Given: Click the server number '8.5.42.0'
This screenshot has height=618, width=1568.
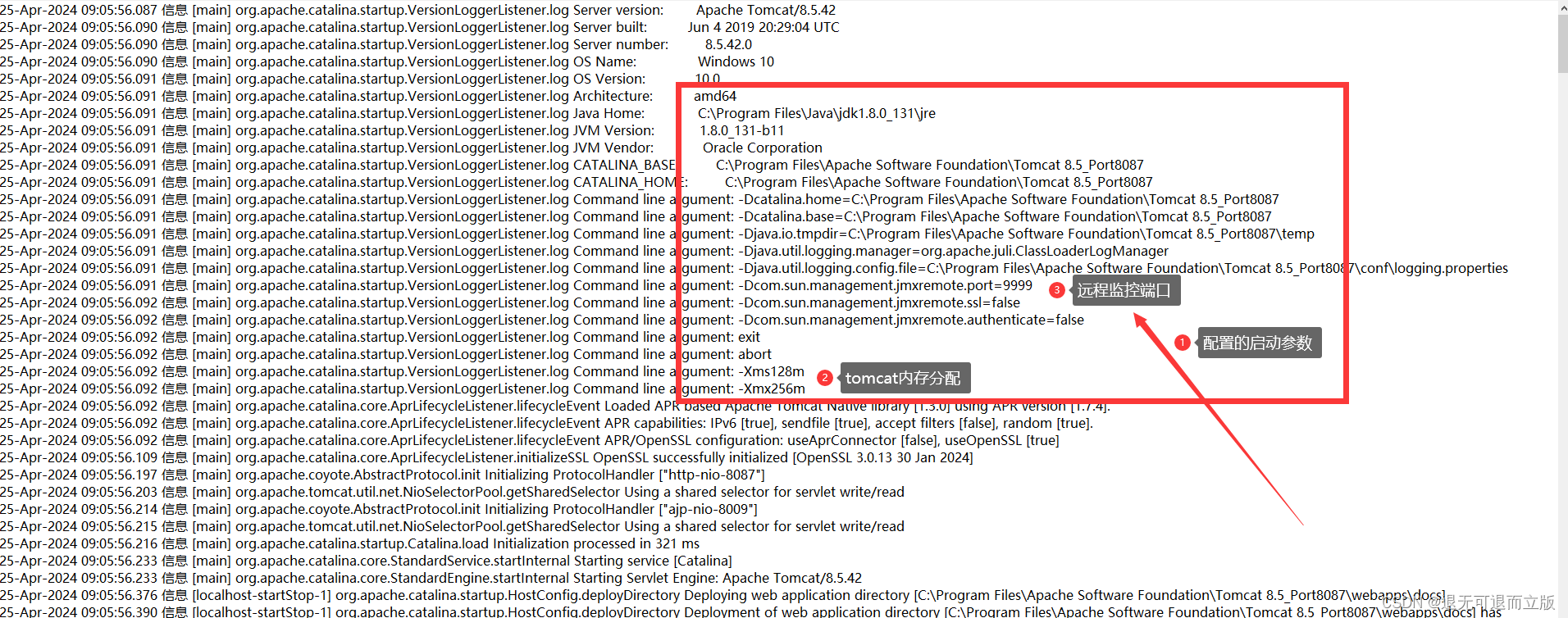Looking at the screenshot, I should point(728,44).
